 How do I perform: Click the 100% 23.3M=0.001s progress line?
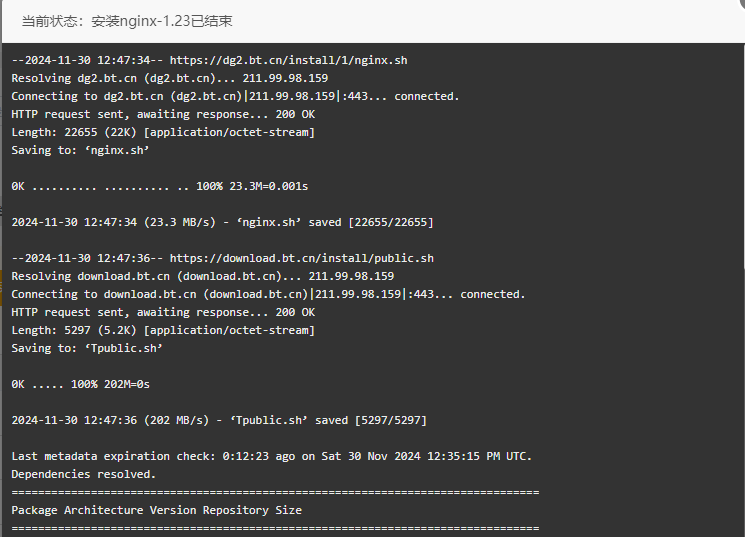(x=160, y=186)
